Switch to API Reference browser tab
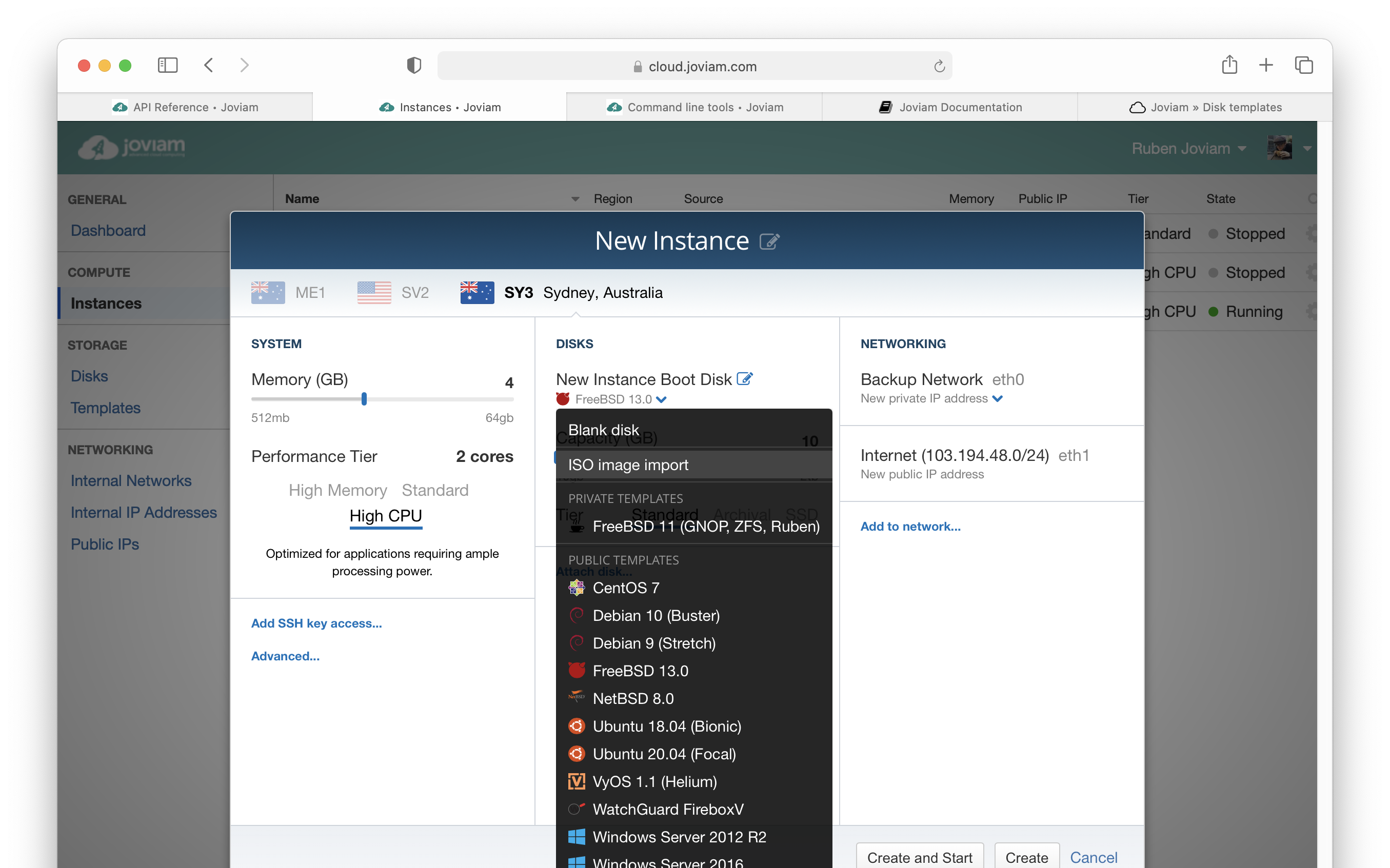The width and height of the screenshot is (1390, 868). (x=185, y=107)
